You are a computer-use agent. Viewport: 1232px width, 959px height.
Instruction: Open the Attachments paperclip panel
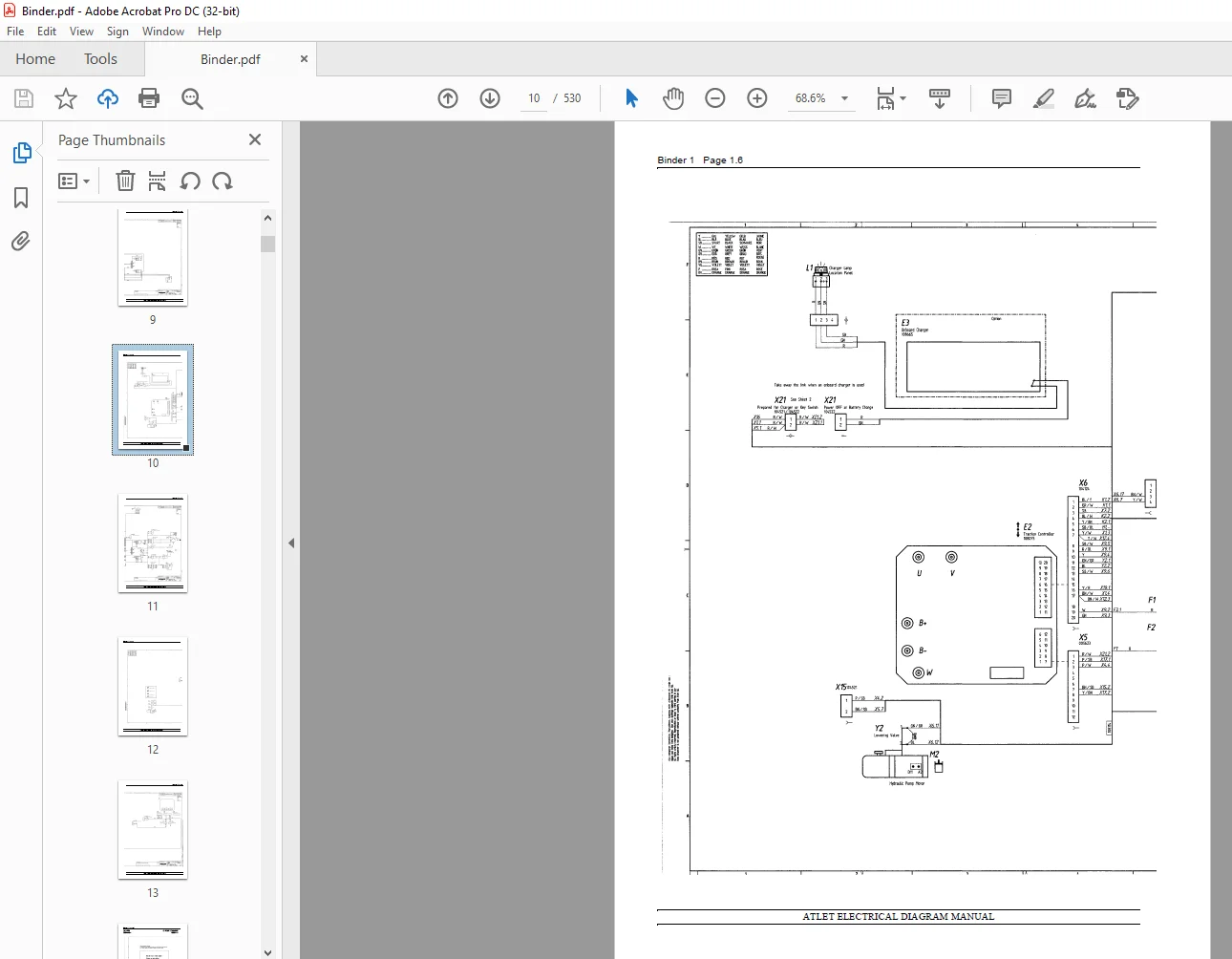(21, 241)
